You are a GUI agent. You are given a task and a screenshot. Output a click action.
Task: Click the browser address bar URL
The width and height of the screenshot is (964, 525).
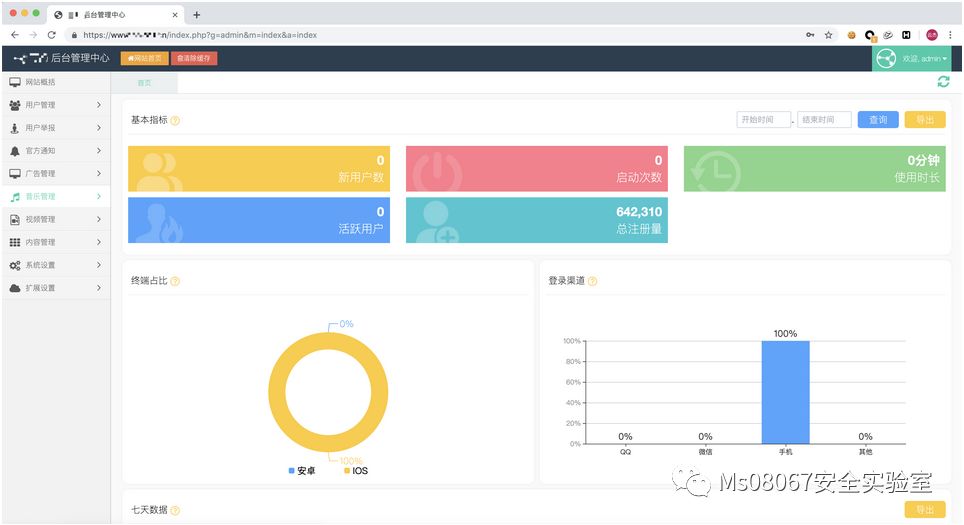(x=200, y=35)
